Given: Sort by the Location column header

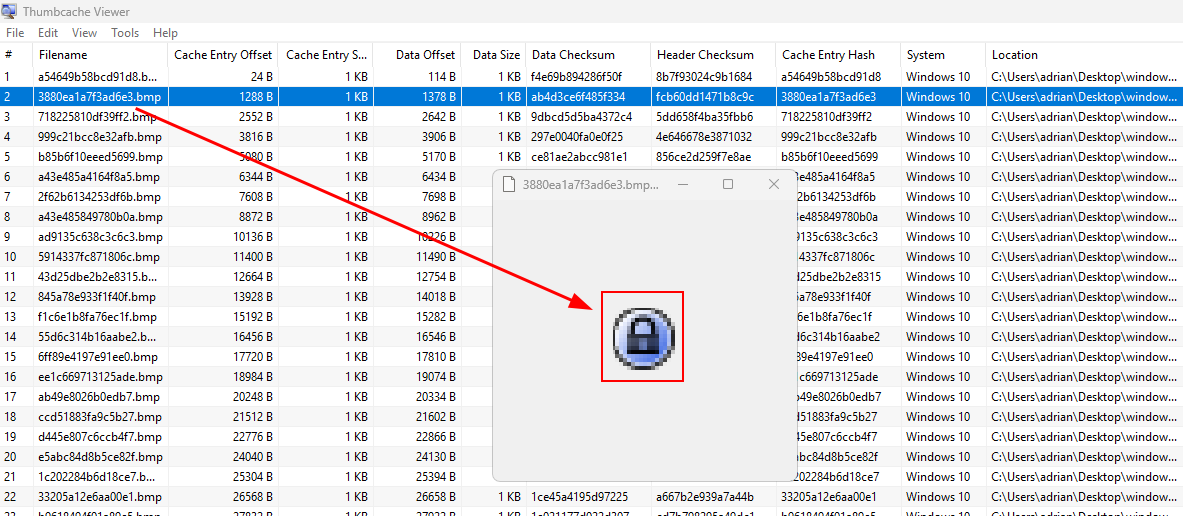Looking at the screenshot, I should pyautogui.click(x=1014, y=55).
